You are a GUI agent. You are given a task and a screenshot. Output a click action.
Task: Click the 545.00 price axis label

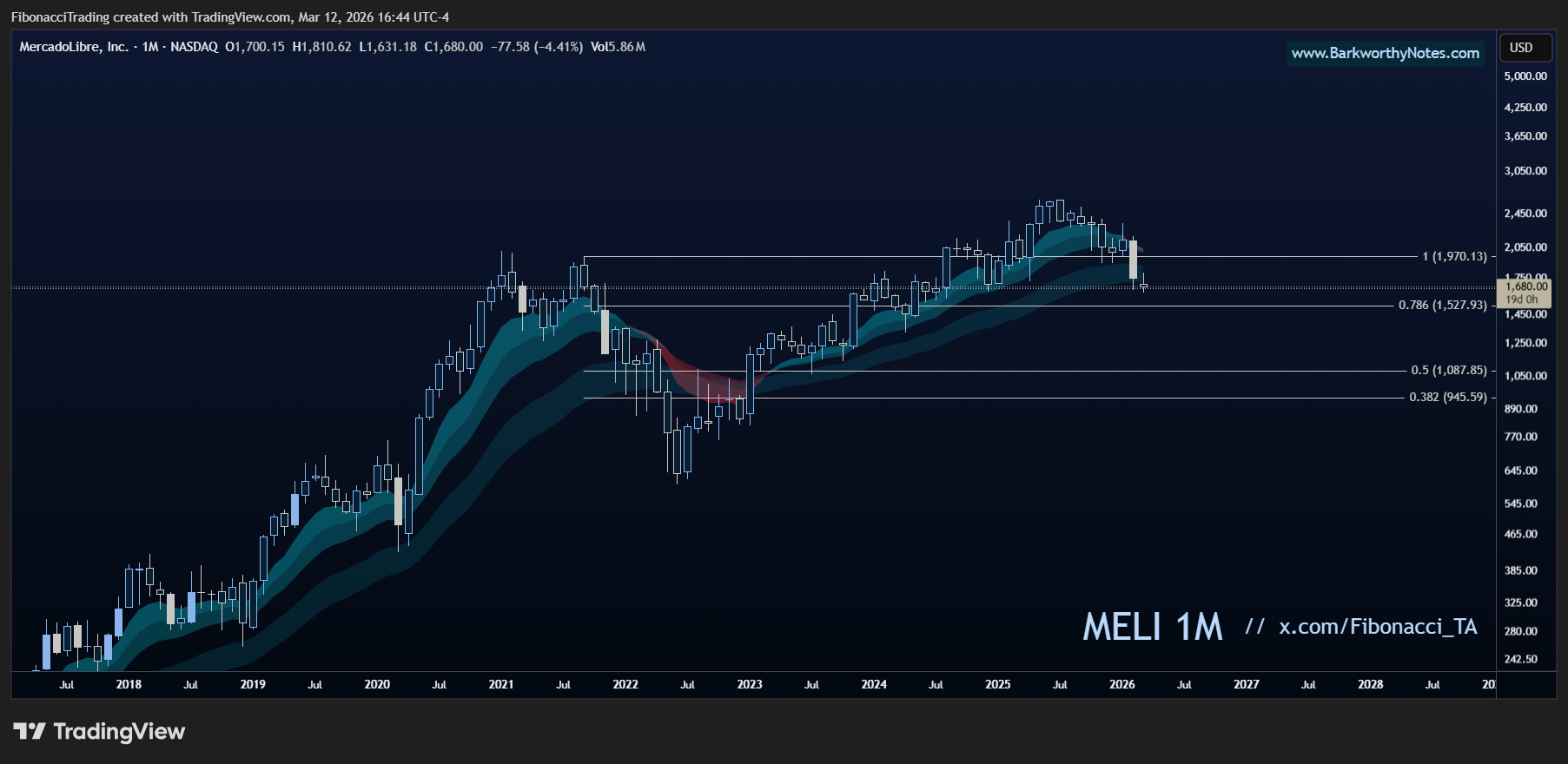(x=1521, y=504)
